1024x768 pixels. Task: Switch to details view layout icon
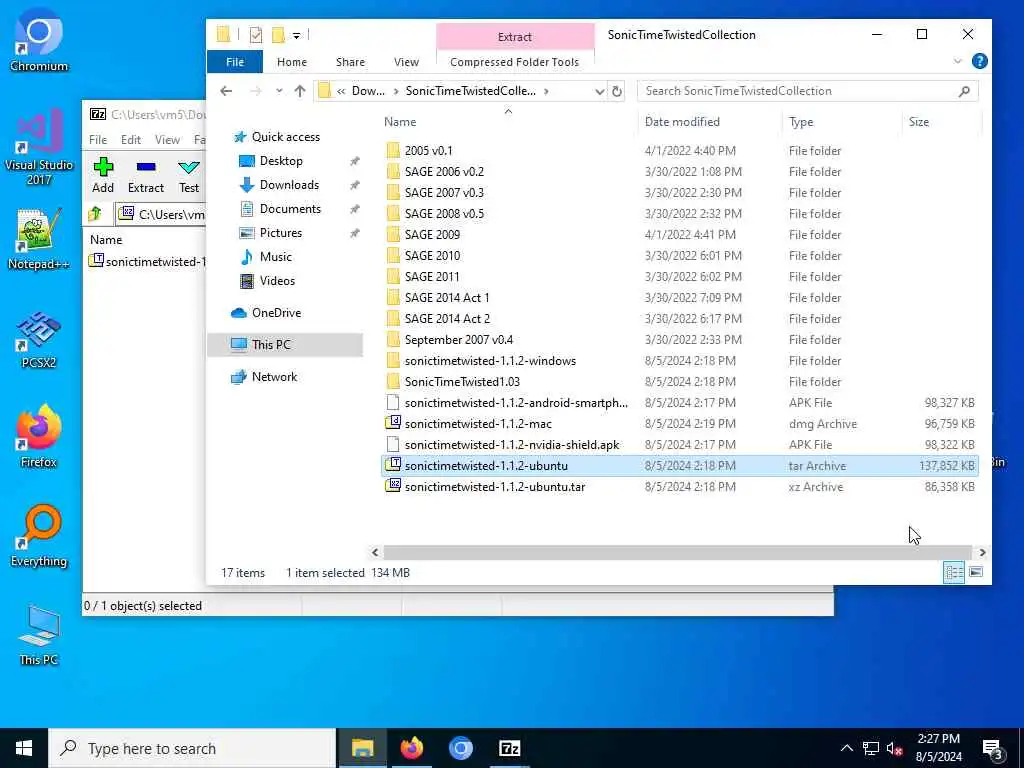point(953,573)
